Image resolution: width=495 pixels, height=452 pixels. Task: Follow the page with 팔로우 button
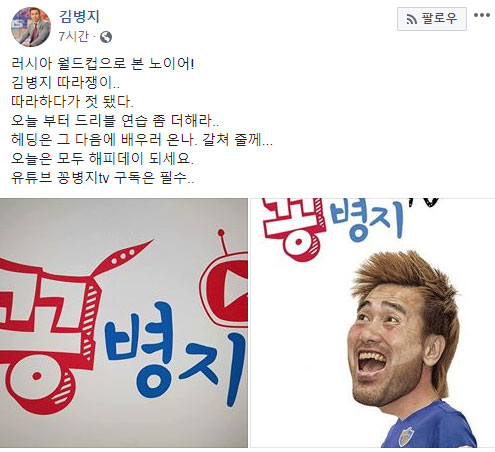click(x=432, y=19)
